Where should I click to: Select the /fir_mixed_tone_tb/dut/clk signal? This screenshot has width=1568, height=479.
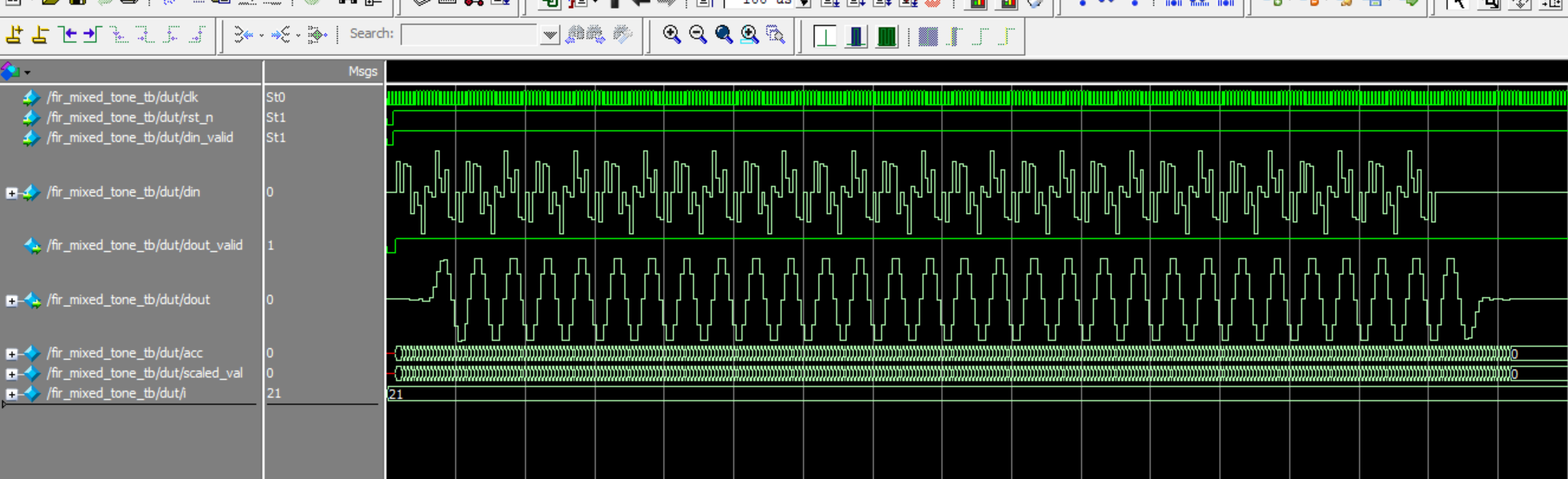coord(122,97)
